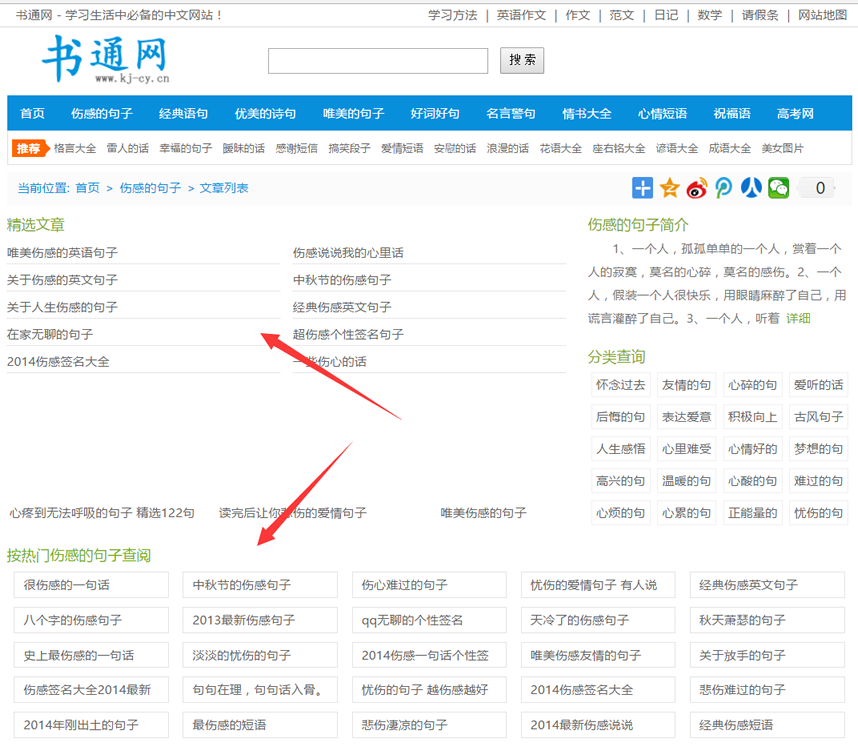Open the 英语作文 top link
The image size is (858, 747).
[521, 15]
